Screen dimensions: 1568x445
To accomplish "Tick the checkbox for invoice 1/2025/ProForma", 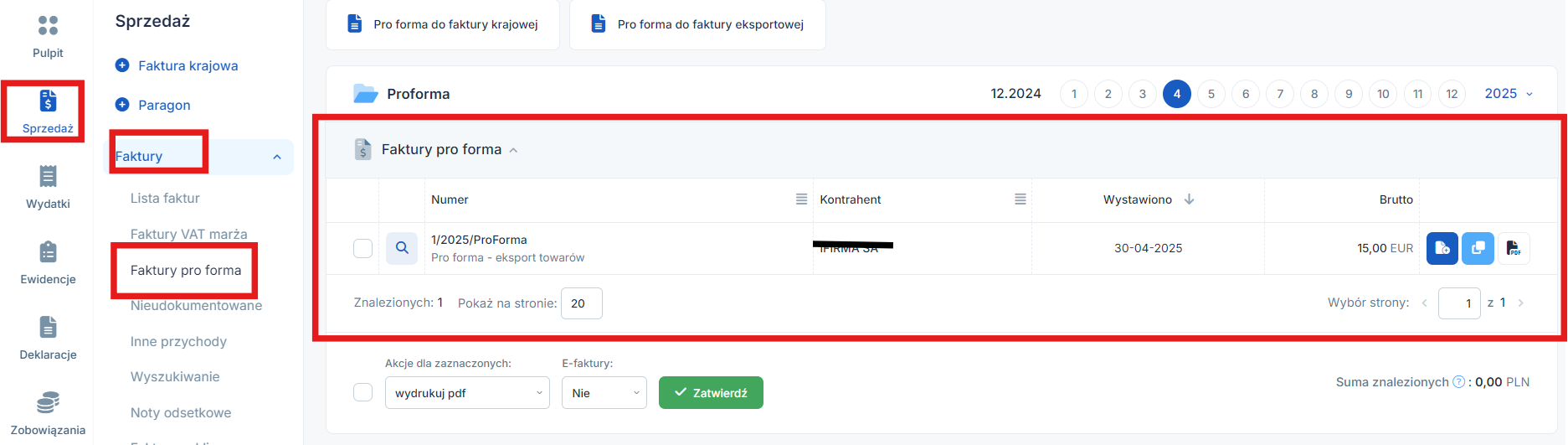I will tap(362, 248).
